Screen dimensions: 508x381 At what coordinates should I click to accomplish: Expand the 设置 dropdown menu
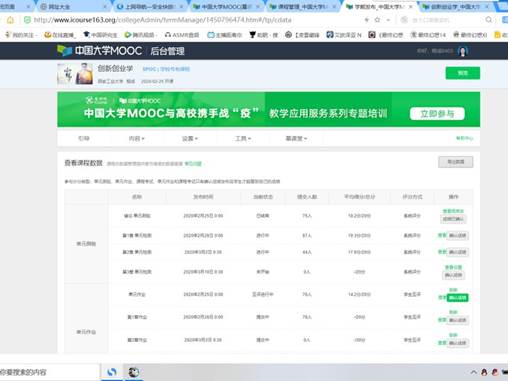190,138
